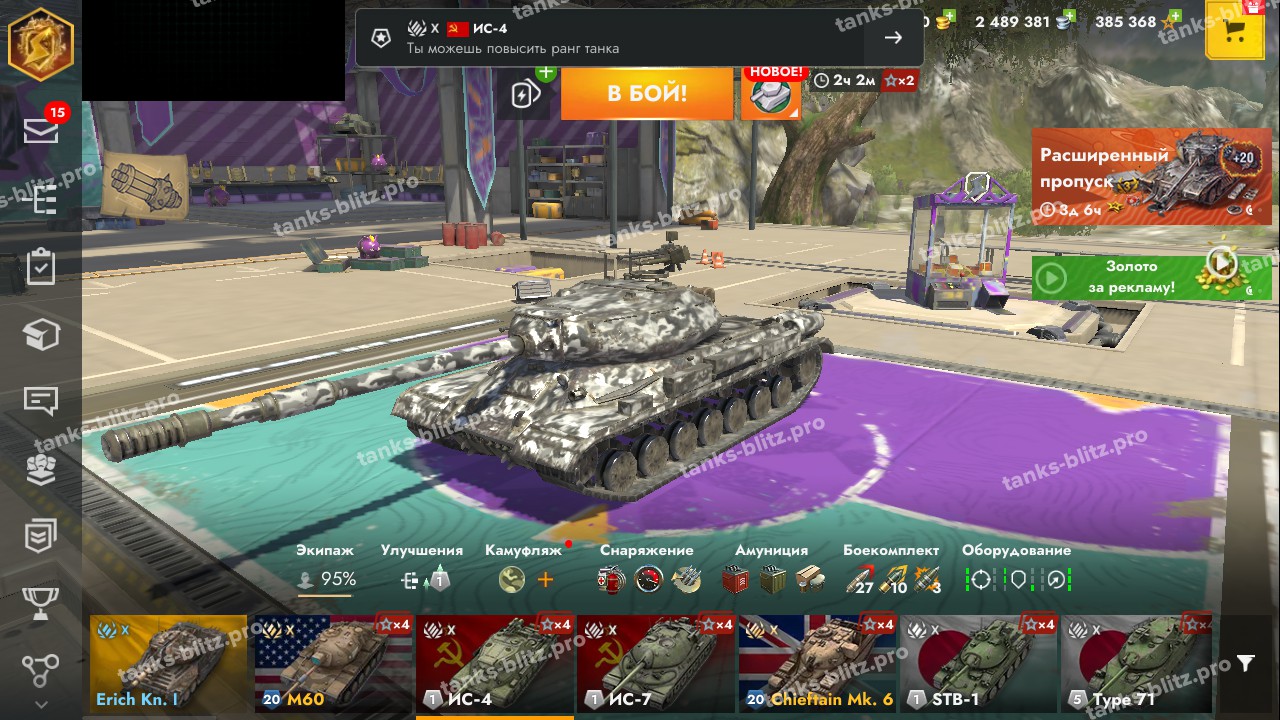The image size is (1280, 720).
Task: Click the В БОЙ! battle button
Action: 647,94
